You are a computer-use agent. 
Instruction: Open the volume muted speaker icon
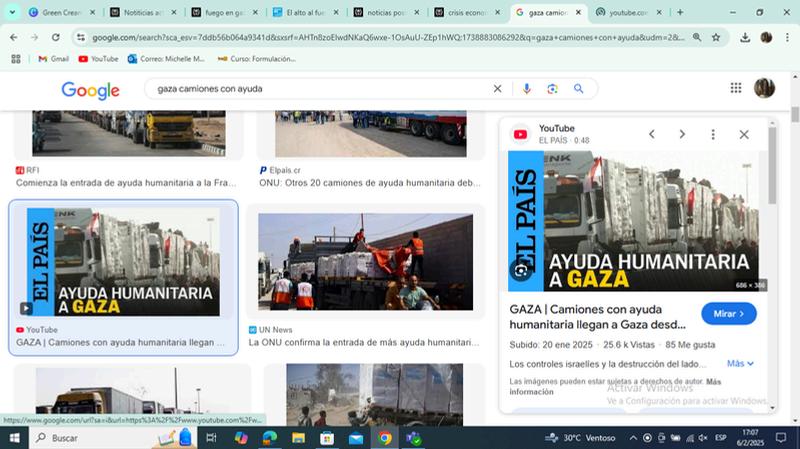point(703,438)
